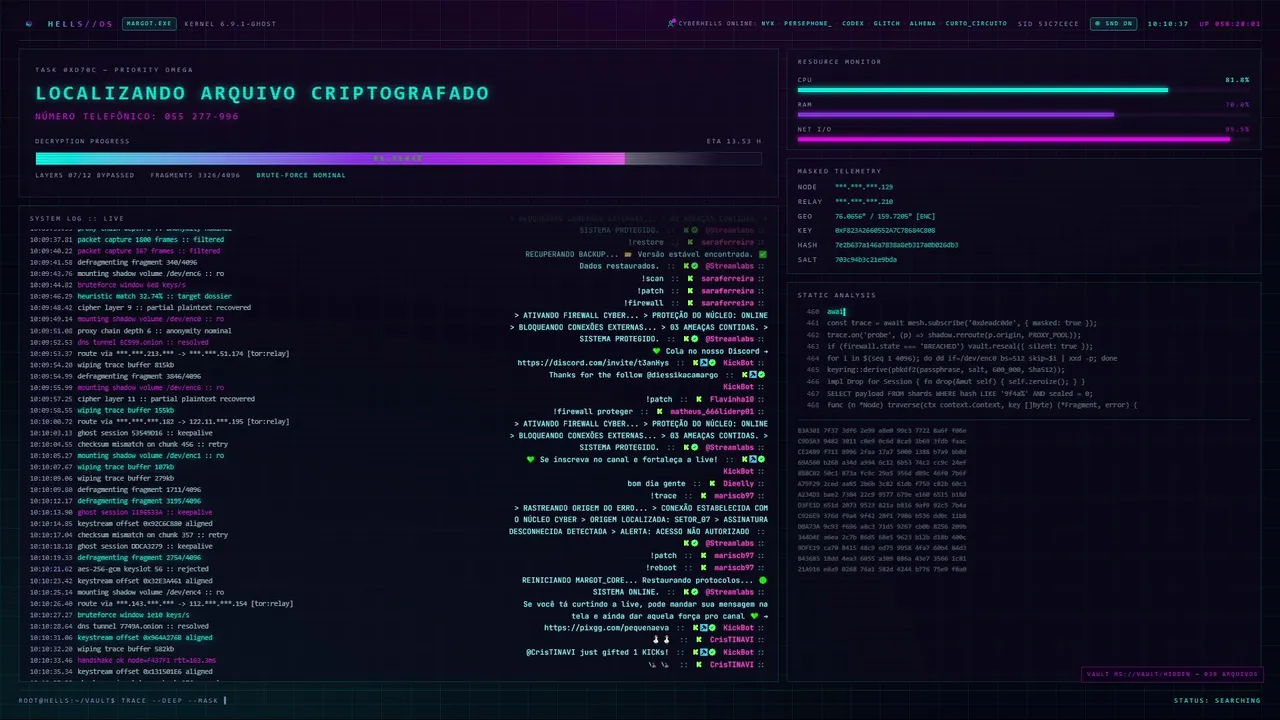Click the root@hells terminal command prompt
This screenshot has height=720, width=1280.
coord(122,700)
